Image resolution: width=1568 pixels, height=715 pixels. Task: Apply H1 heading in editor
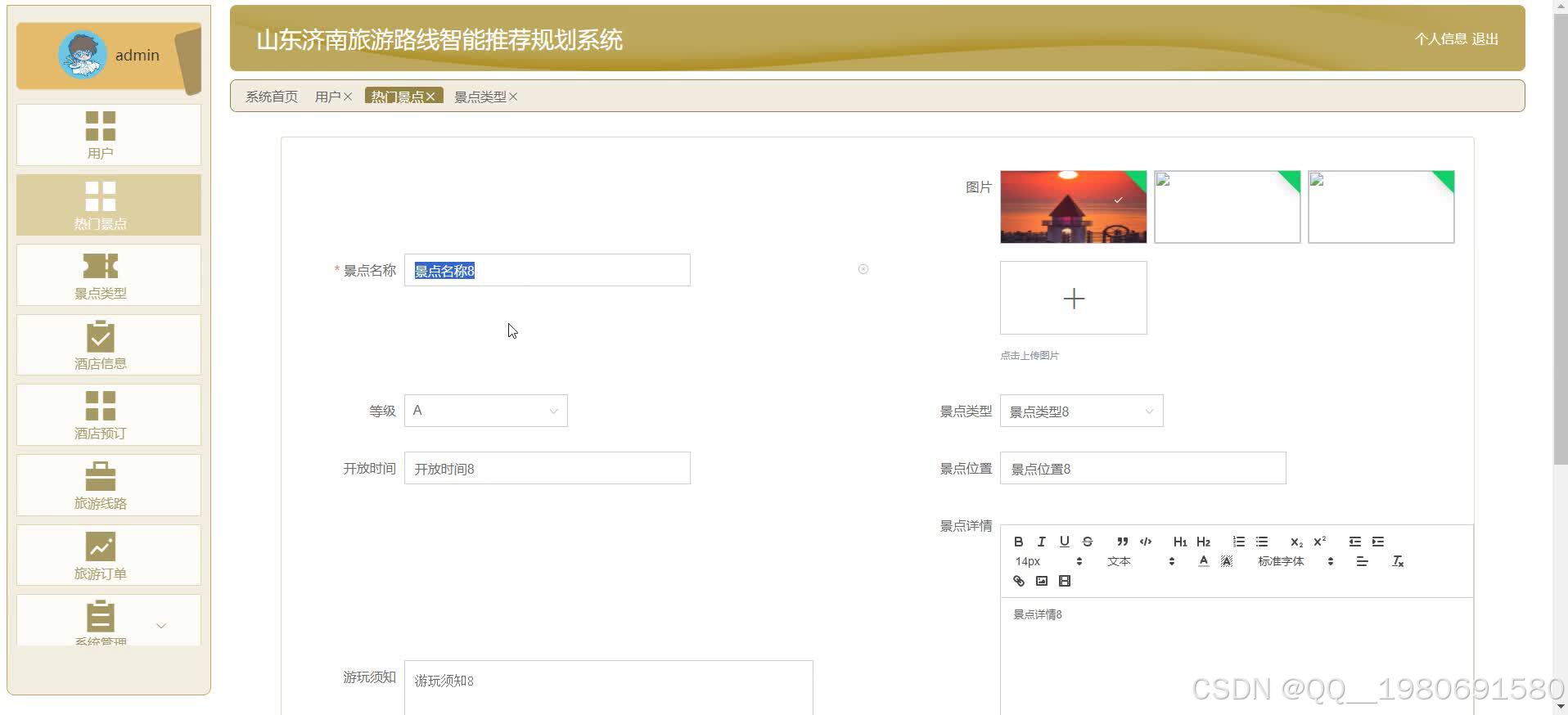[1180, 542]
